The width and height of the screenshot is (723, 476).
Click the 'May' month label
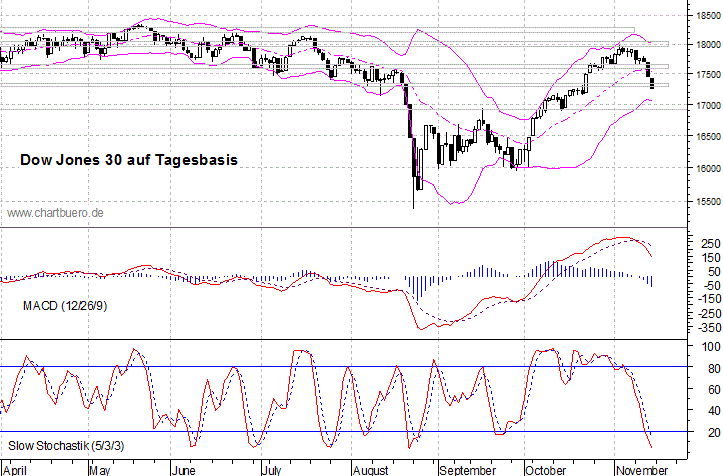[x=100, y=470]
